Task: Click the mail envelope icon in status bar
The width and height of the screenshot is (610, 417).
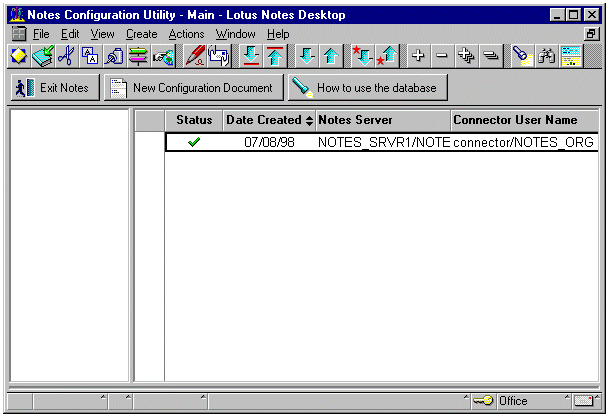Action: tap(584, 401)
